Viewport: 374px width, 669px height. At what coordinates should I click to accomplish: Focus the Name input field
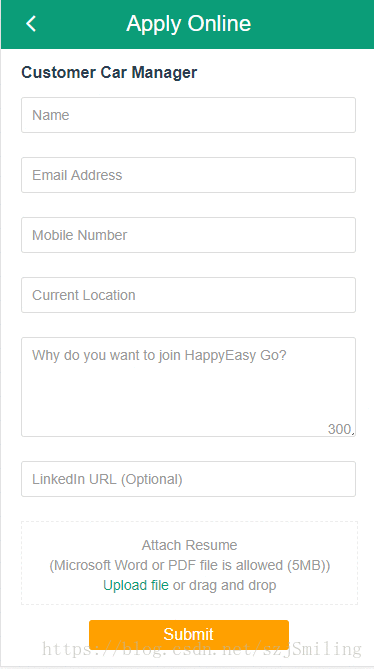coord(188,115)
